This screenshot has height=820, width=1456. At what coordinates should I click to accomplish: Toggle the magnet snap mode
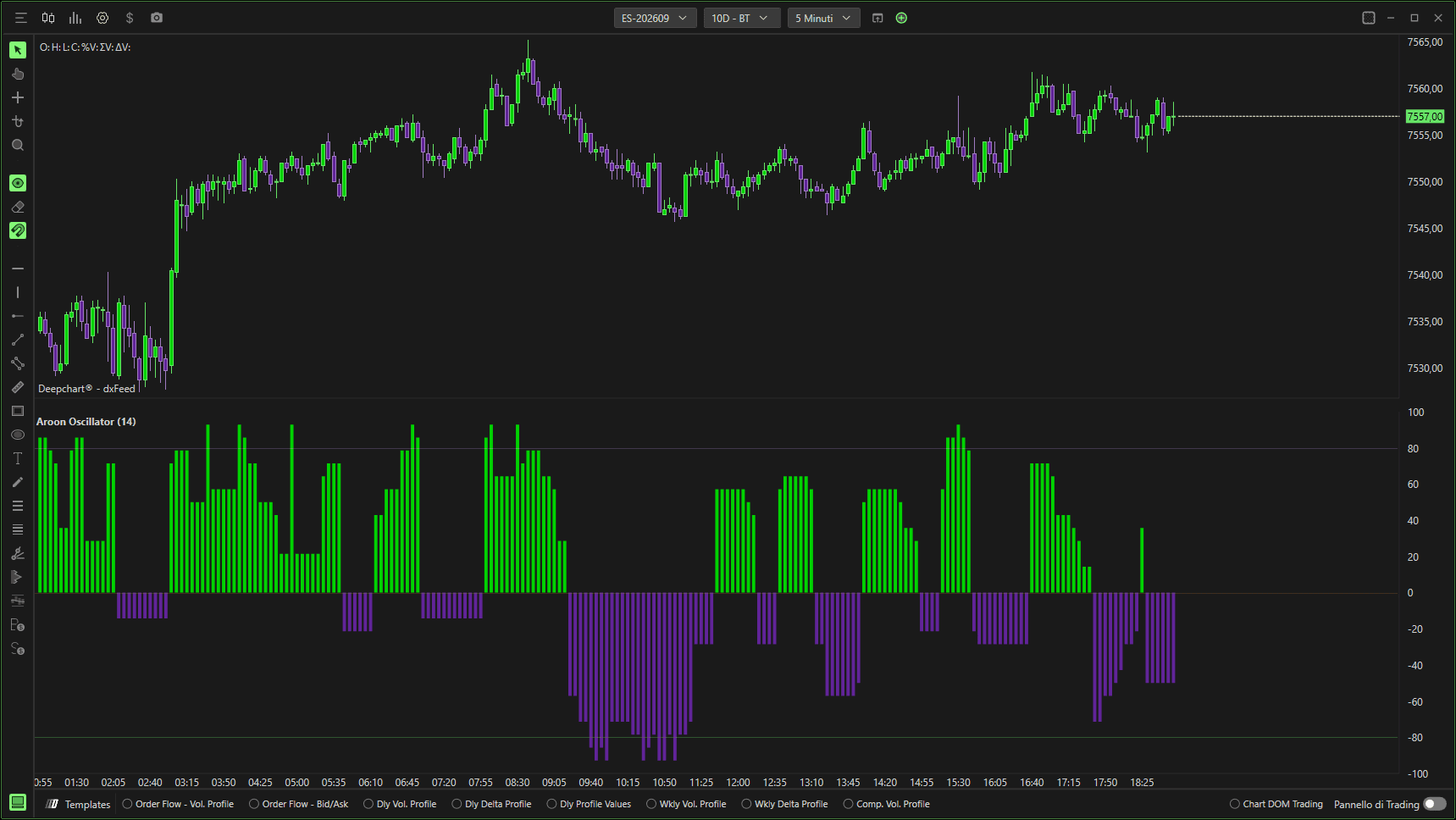pos(18,230)
